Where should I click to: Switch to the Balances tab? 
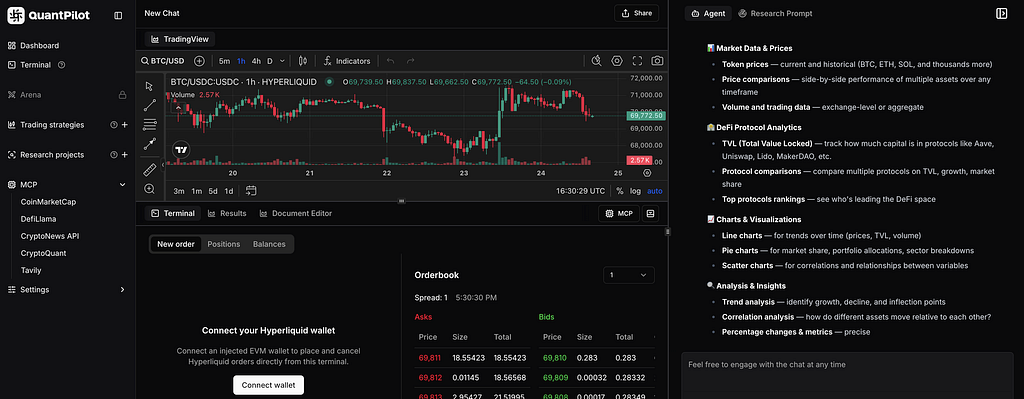point(269,244)
